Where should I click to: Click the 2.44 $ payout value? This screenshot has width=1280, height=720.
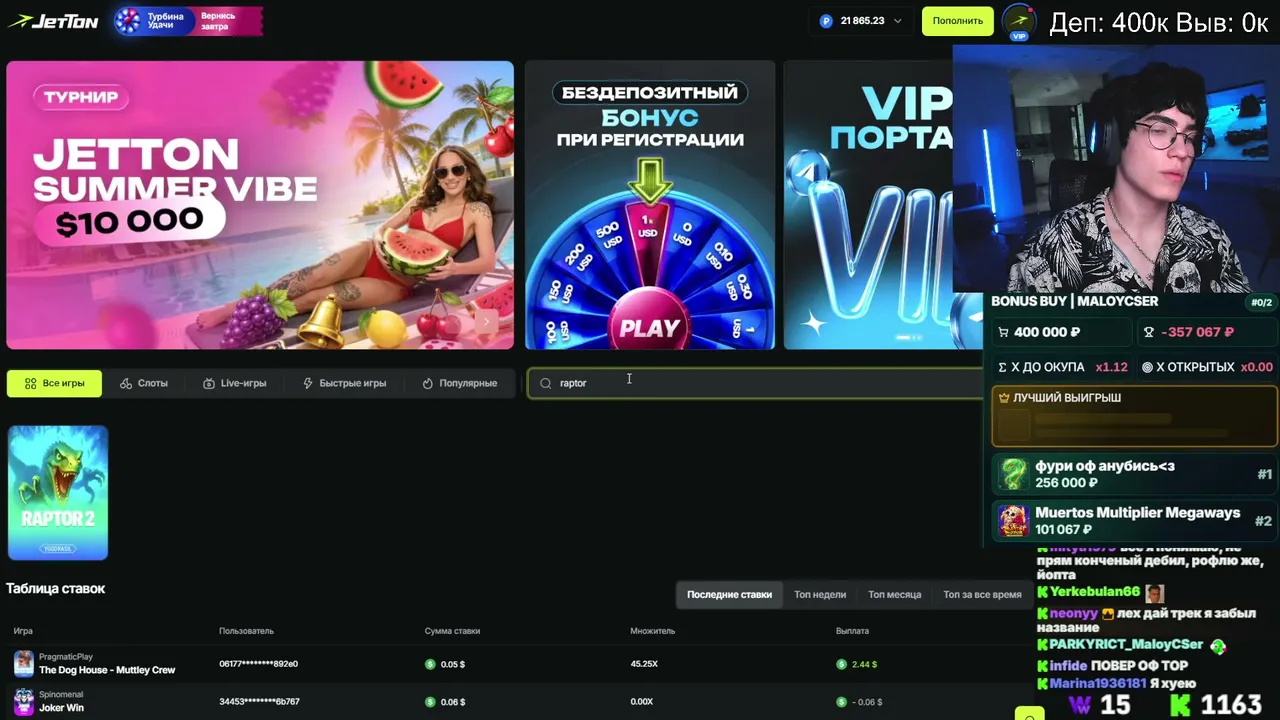[864, 664]
